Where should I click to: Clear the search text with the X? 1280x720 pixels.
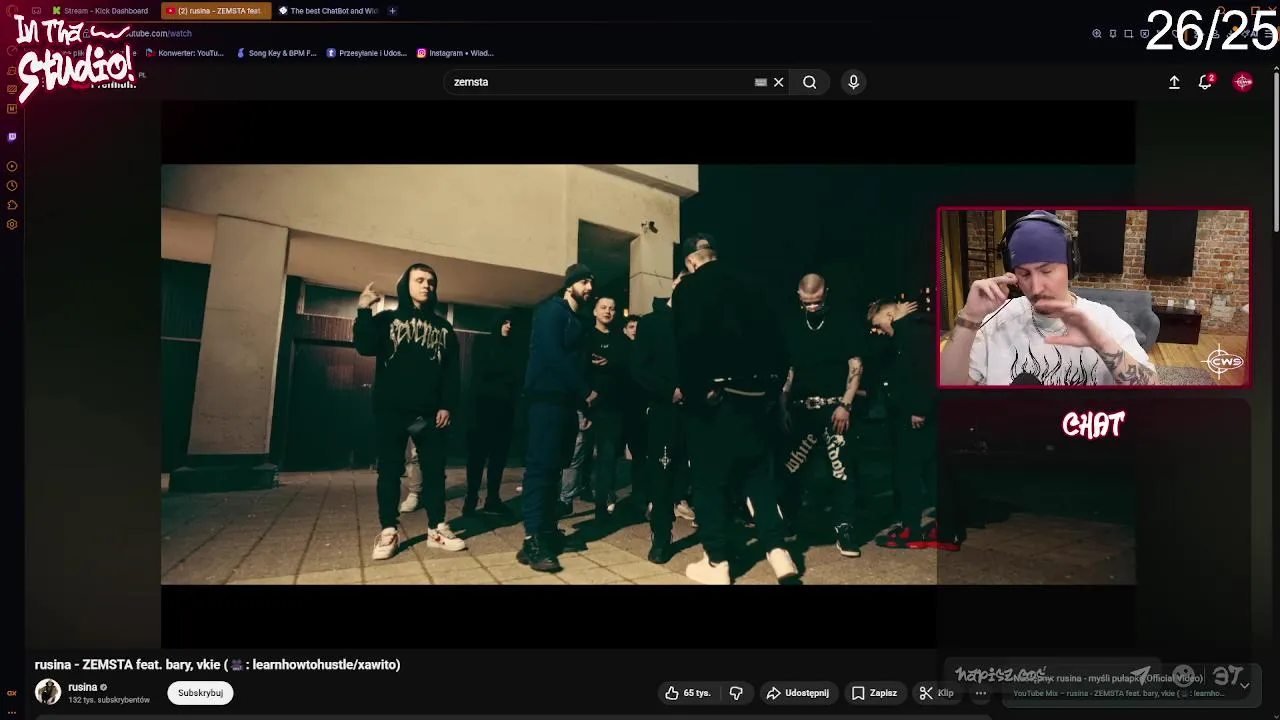pos(778,82)
